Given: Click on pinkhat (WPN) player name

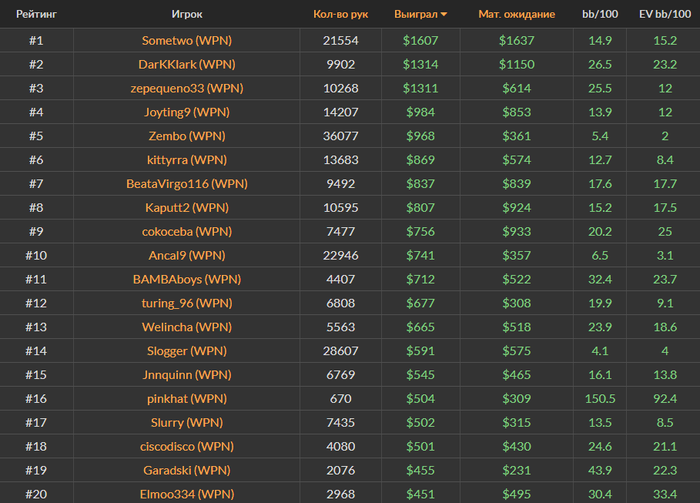Looking at the screenshot, I should tap(187, 398).
